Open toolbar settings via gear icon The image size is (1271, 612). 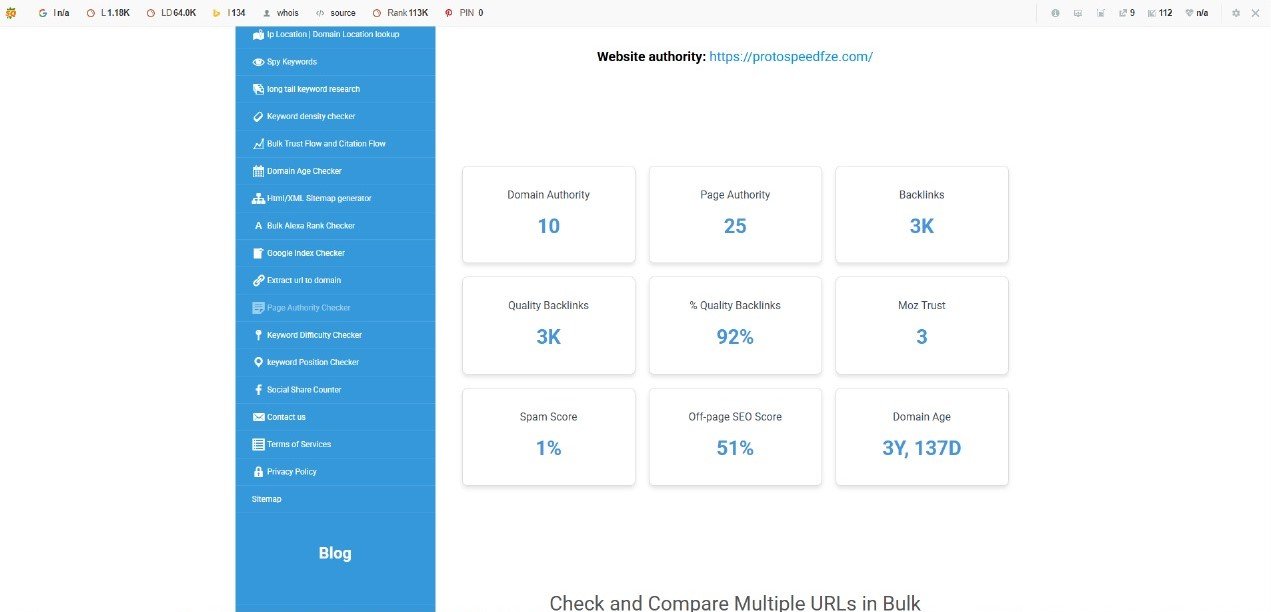click(1236, 13)
